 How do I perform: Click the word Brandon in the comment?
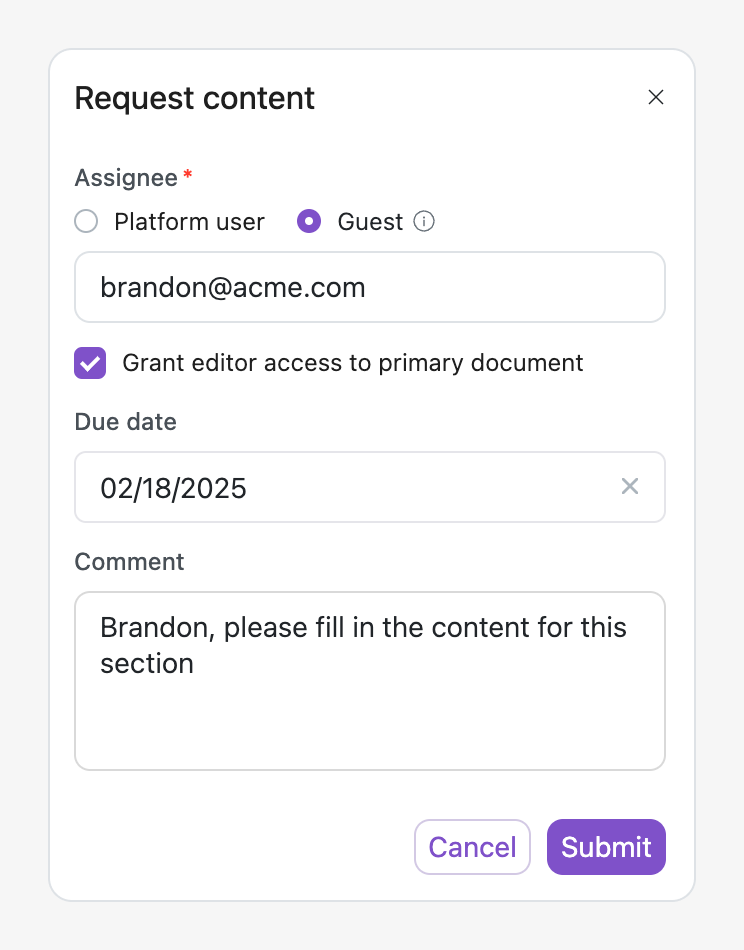coord(157,628)
